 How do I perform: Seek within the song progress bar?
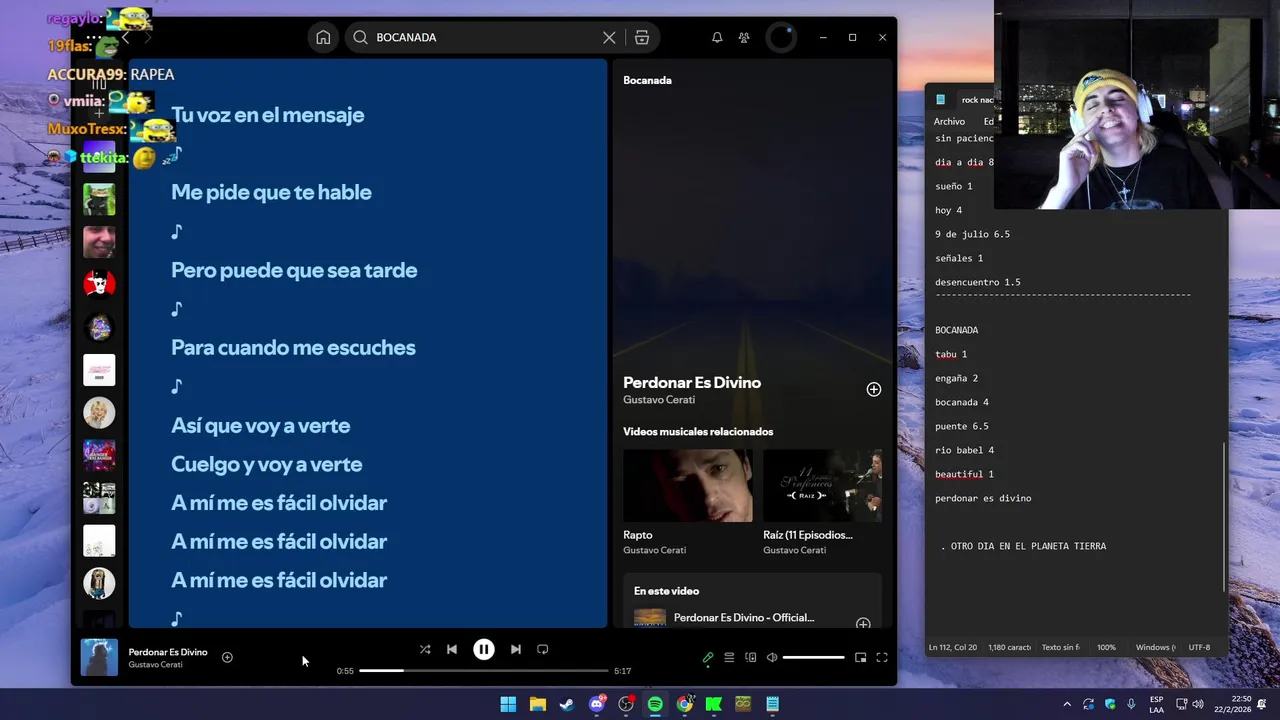tap(483, 670)
